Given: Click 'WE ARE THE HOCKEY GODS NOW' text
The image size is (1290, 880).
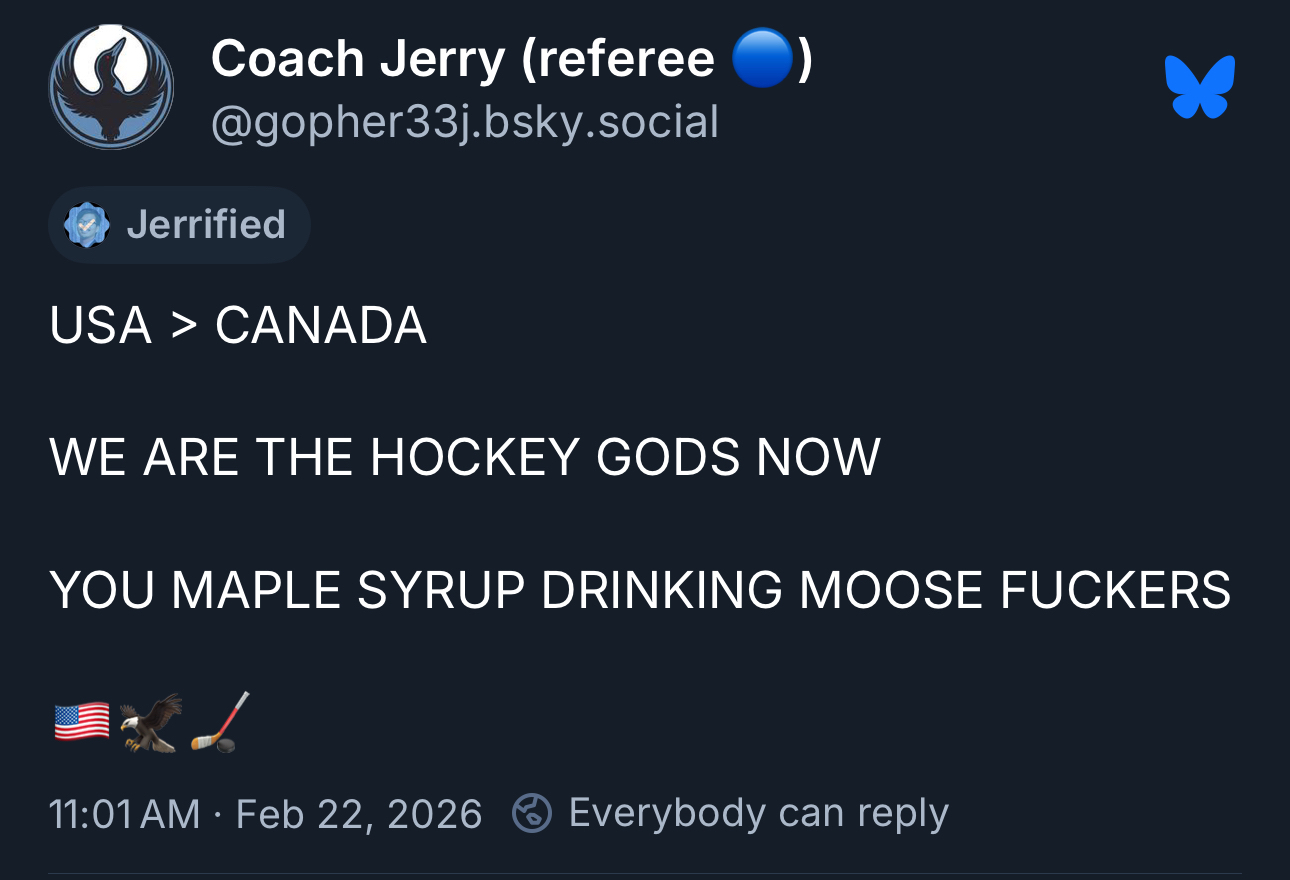Looking at the screenshot, I should (465, 457).
